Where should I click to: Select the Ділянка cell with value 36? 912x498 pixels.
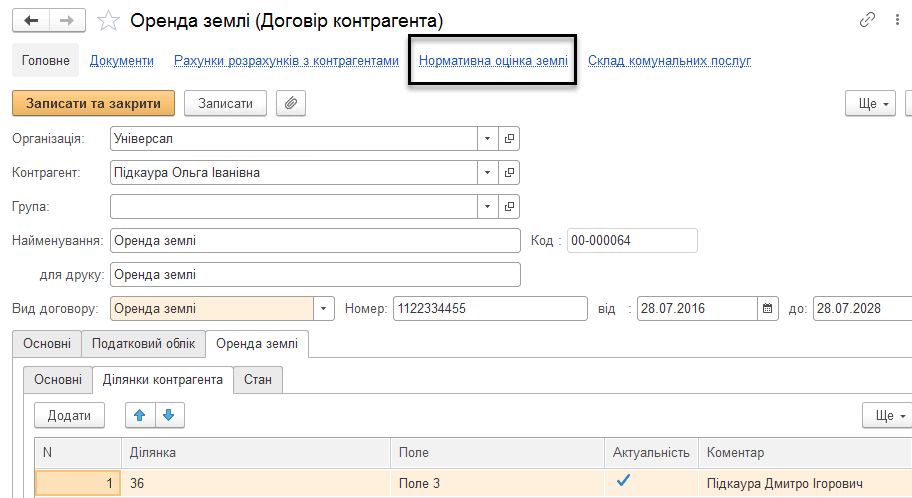click(256, 483)
